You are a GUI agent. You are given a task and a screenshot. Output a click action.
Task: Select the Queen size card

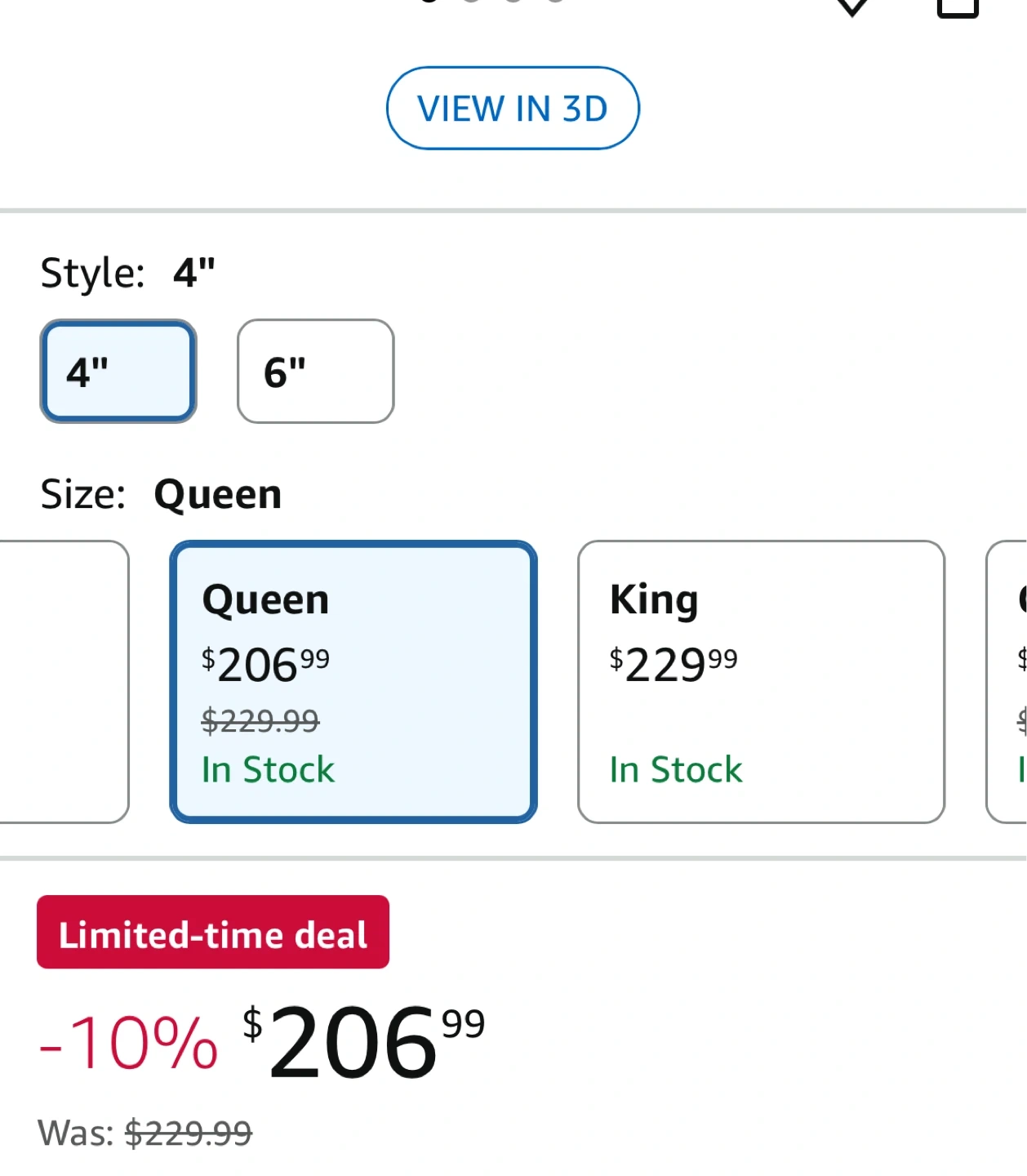pos(353,682)
